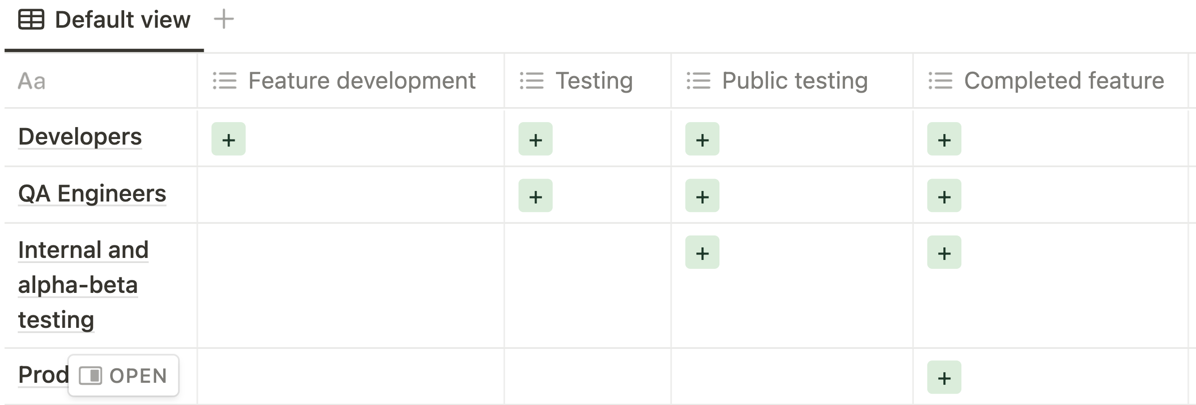Viewport: 1196px width, 405px height.
Task: Click plus tag in QA Engineers Completed feature
Action: coord(944,197)
